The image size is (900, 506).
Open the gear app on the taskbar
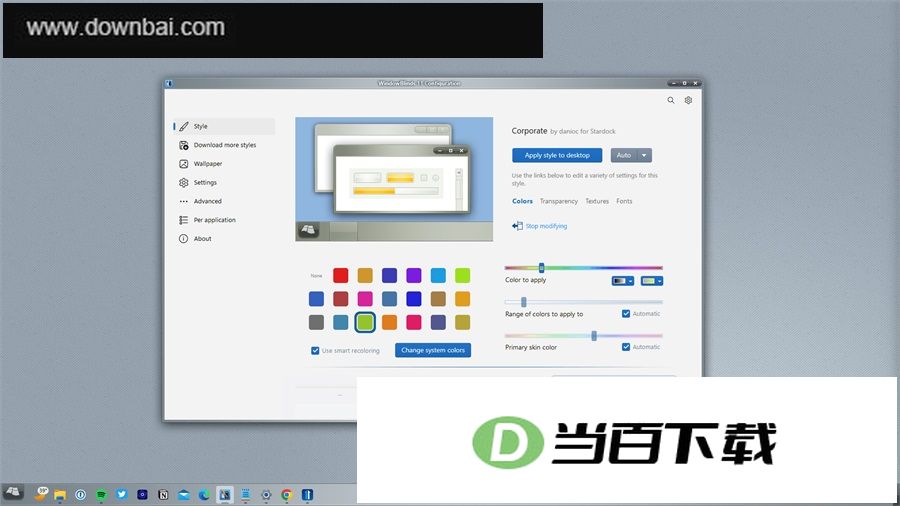[x=266, y=495]
